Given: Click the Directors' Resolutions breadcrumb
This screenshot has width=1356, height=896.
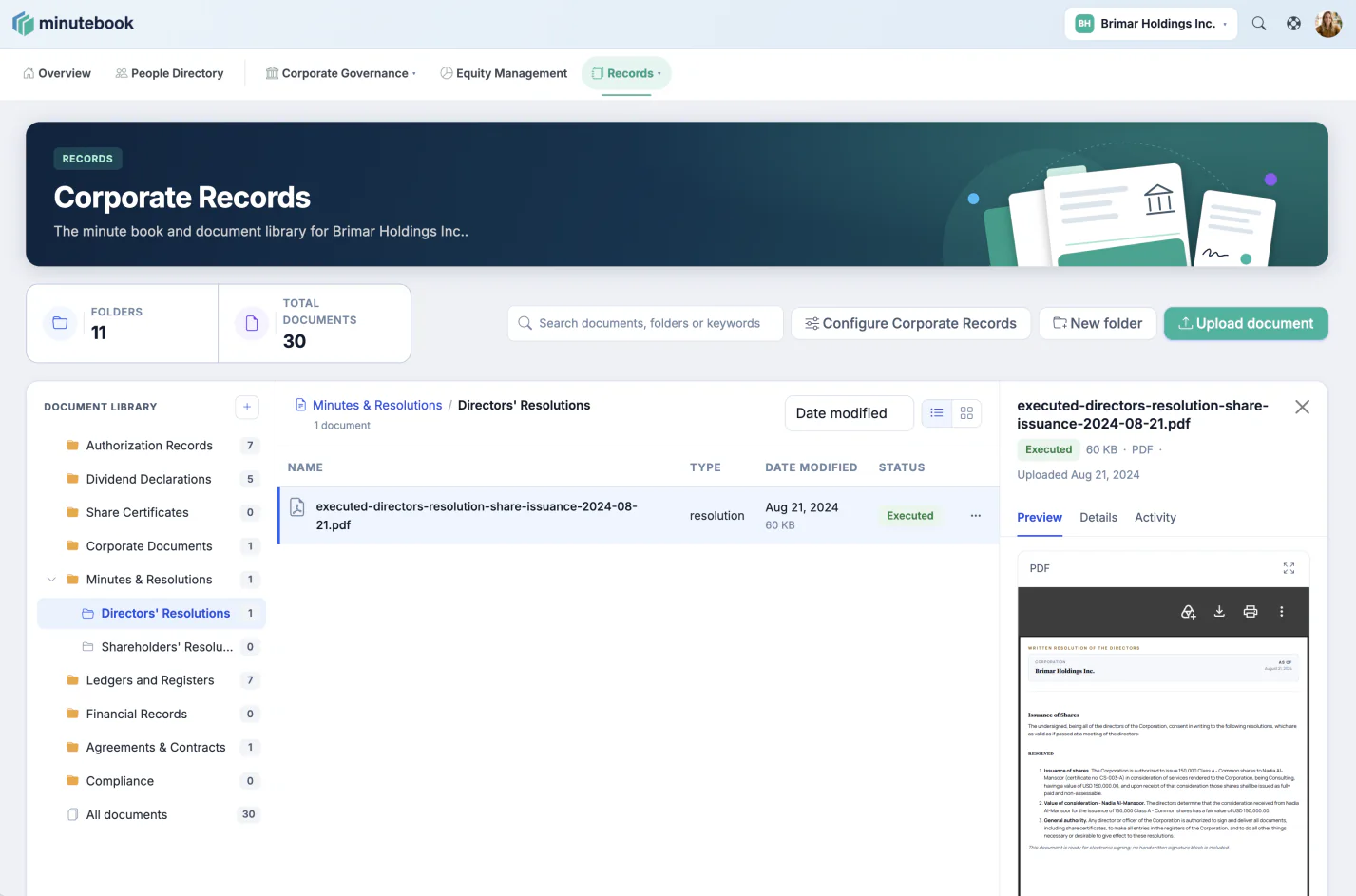Looking at the screenshot, I should click(524, 405).
